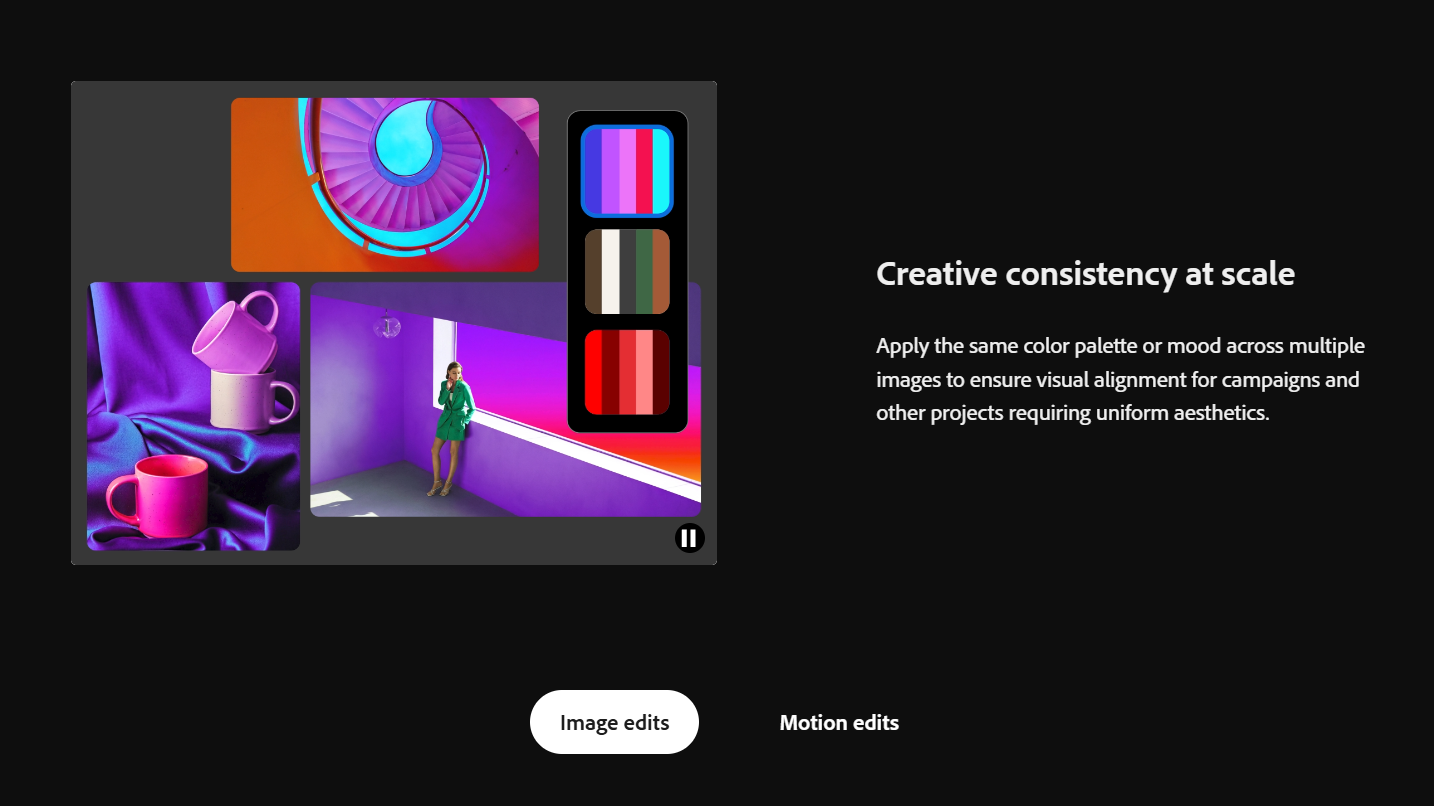Choose the brown-white-green color palette swatch
The image size is (1434, 806).
[x=627, y=271]
